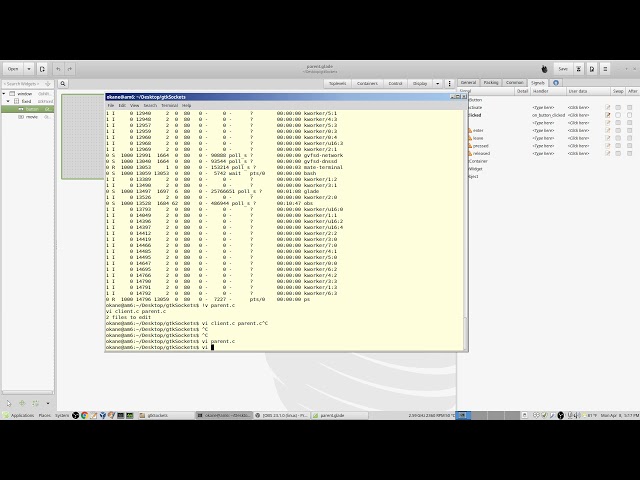640x480 pixels.
Task: Collapse the fixed tree node
Action: point(8,101)
